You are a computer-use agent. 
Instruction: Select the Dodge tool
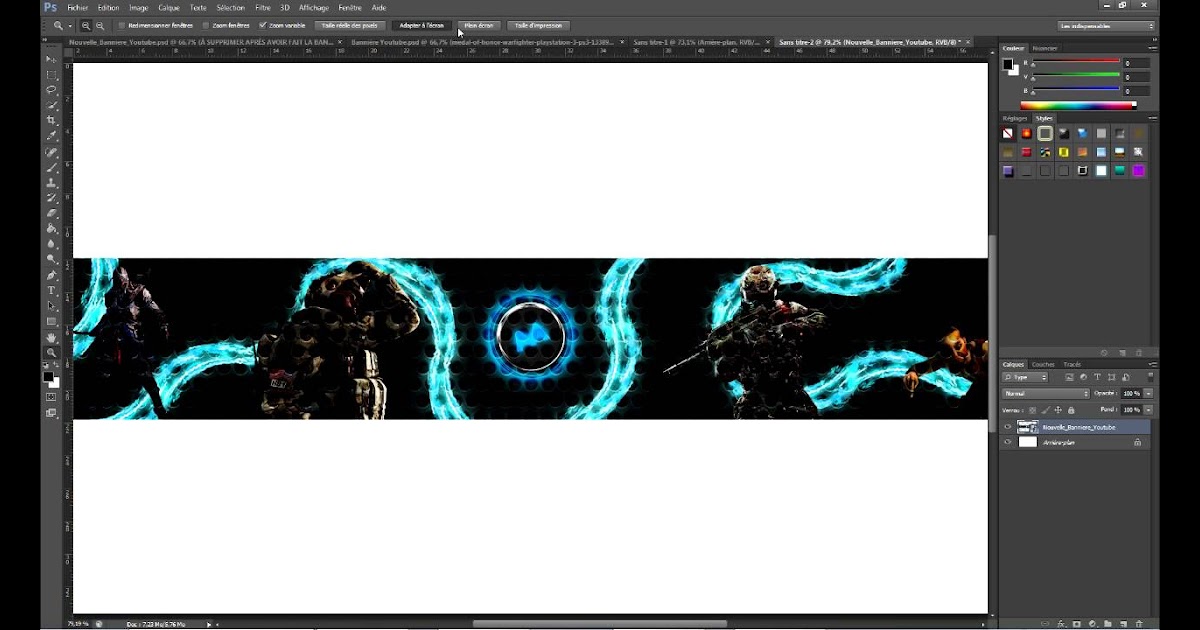pyautogui.click(x=52, y=259)
